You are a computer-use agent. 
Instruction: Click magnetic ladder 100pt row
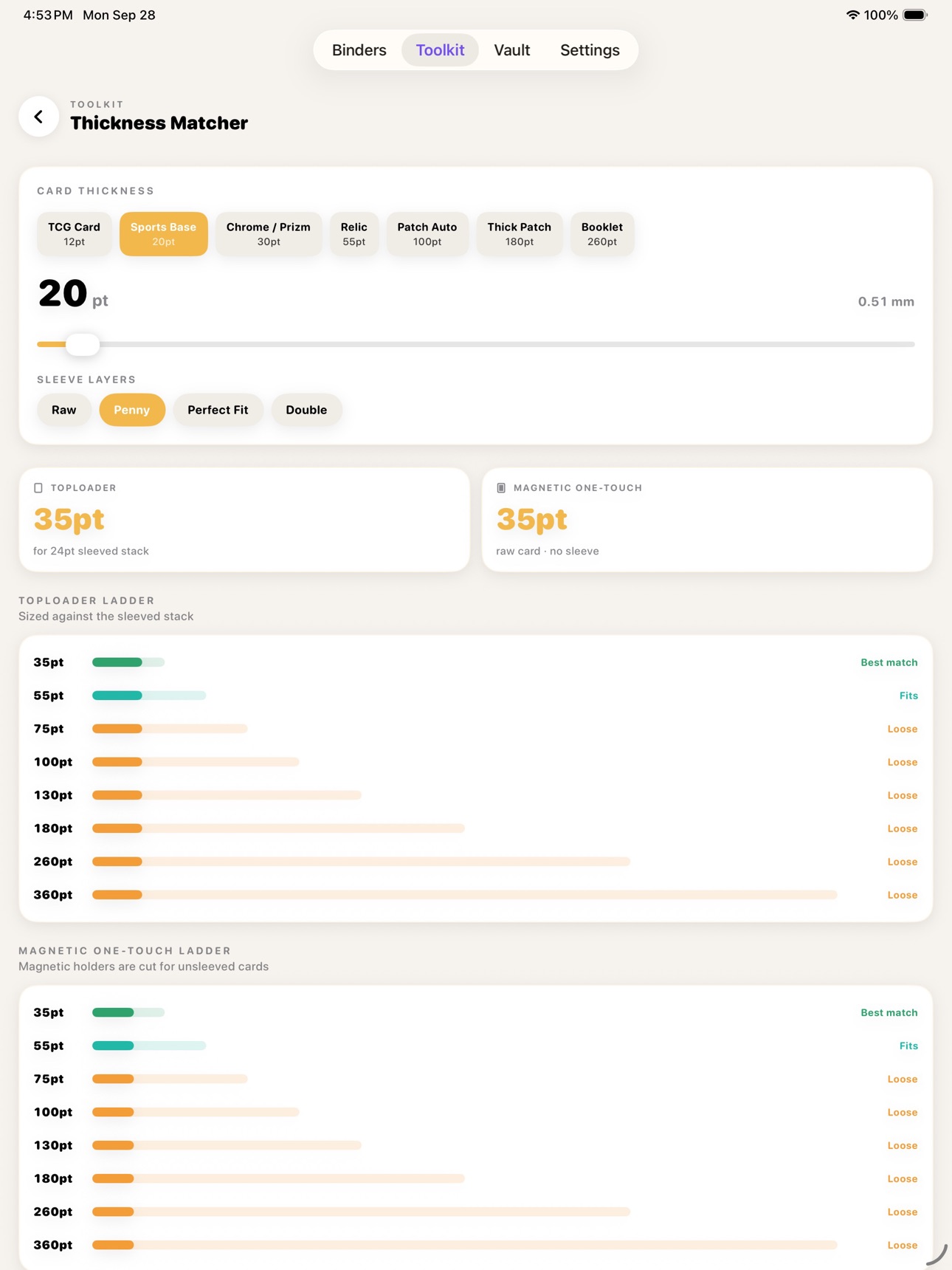pos(476,1112)
